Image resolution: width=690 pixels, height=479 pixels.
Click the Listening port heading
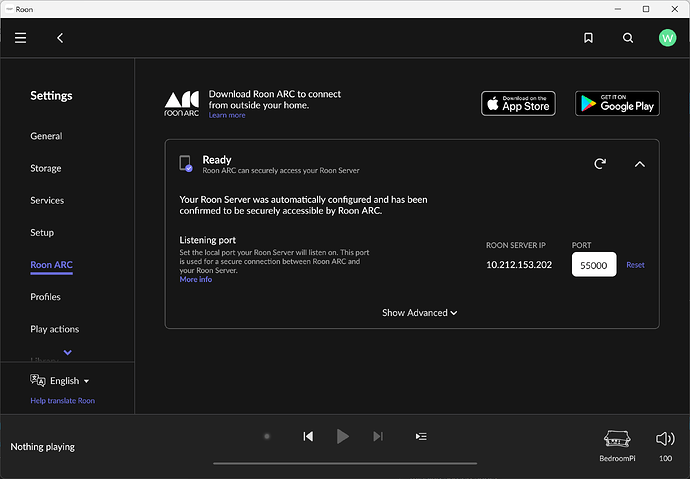[208, 240]
